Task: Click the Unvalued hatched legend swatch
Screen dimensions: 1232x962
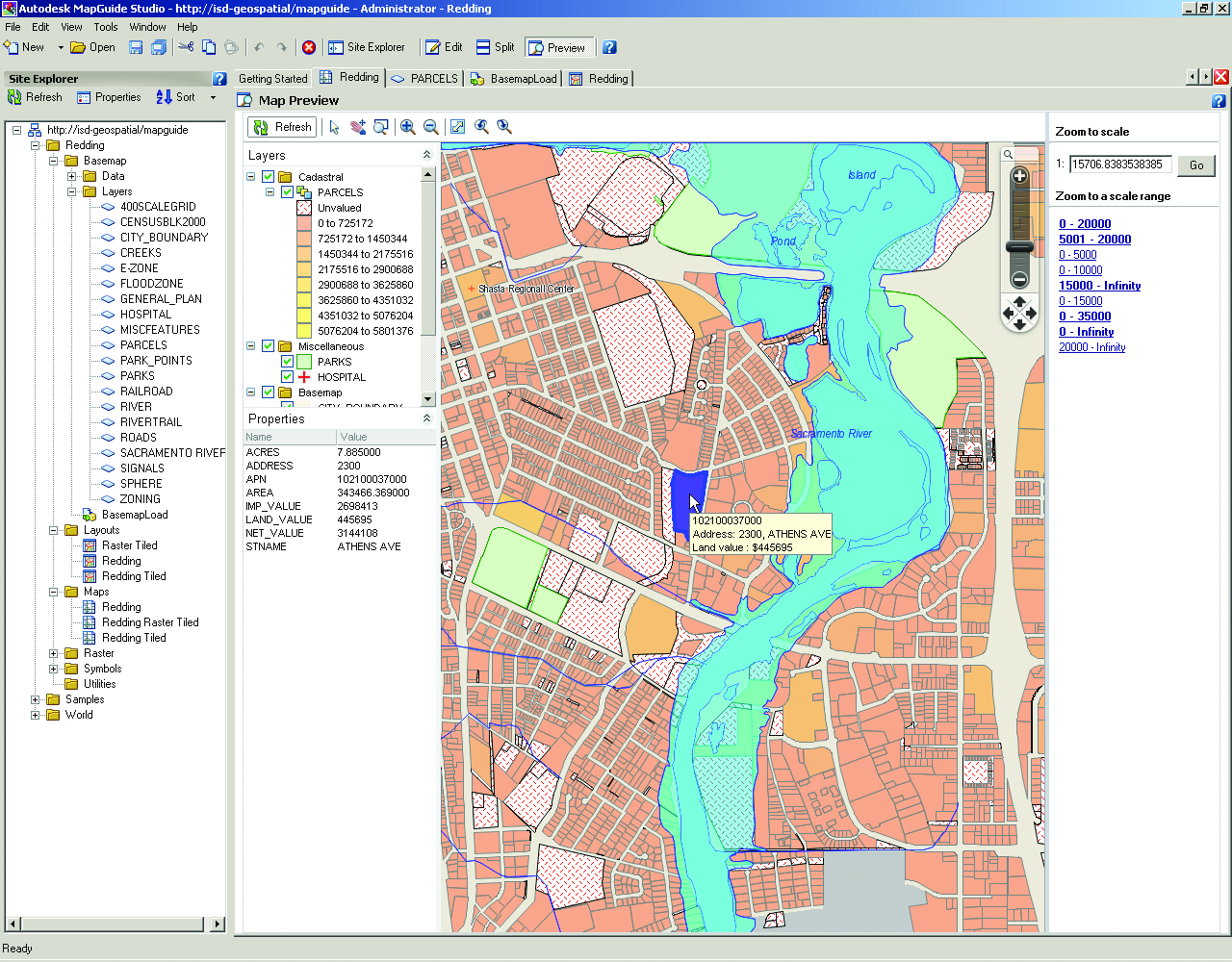Action: click(x=304, y=208)
